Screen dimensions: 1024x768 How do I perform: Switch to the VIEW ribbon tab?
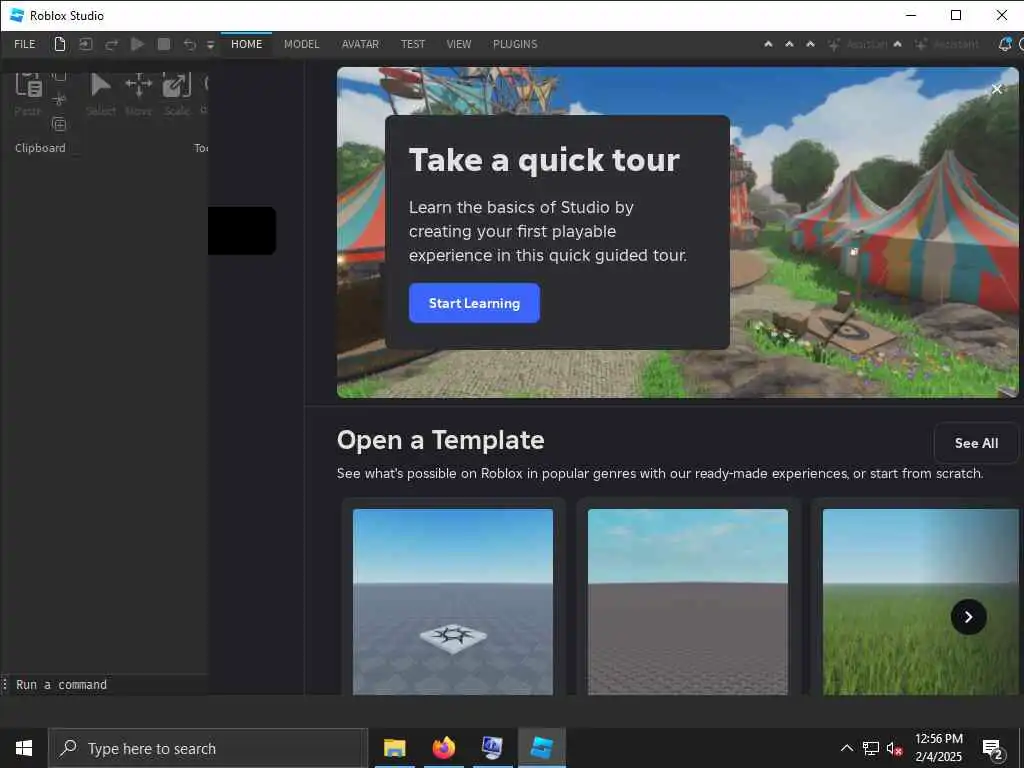point(459,44)
